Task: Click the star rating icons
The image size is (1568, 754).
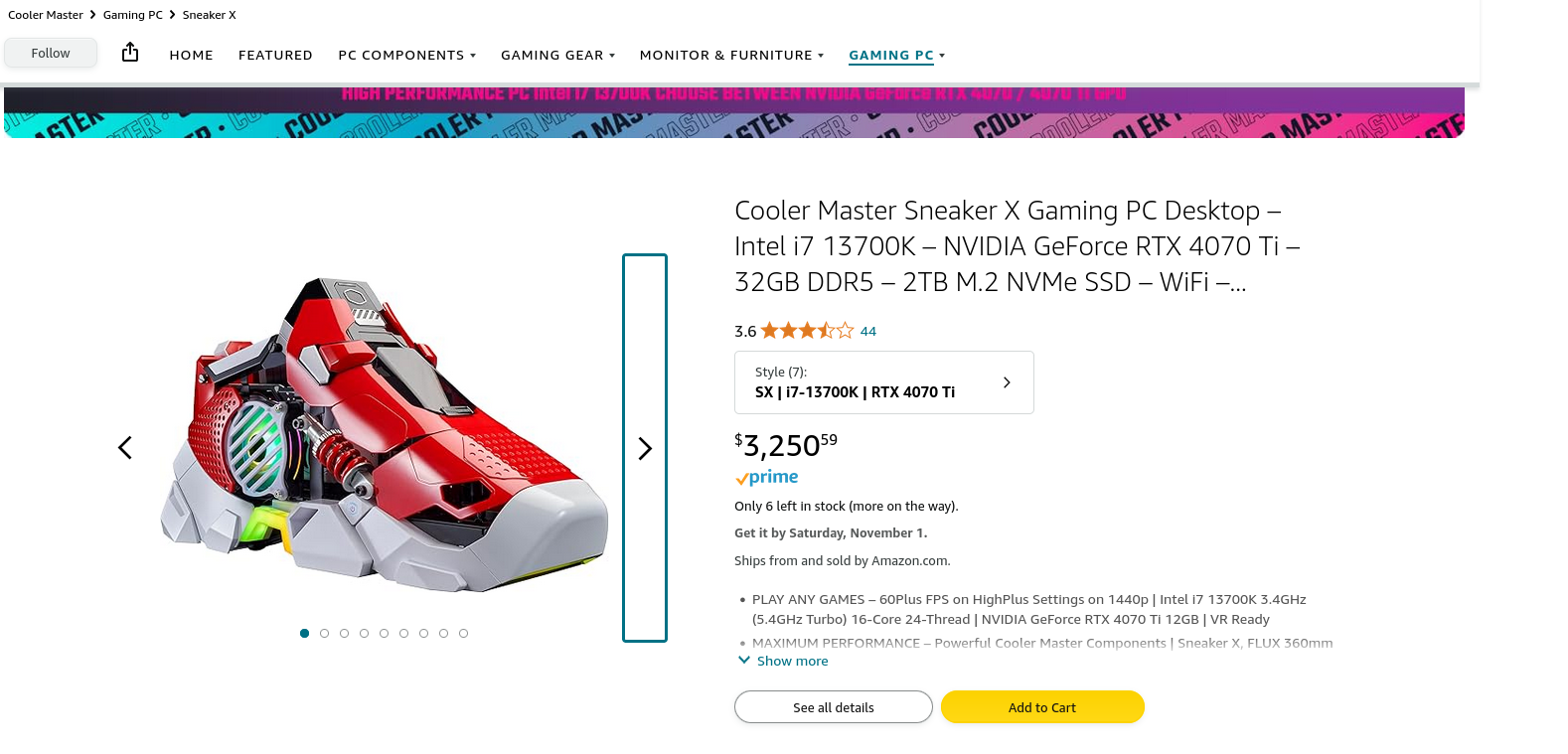Action: [807, 331]
